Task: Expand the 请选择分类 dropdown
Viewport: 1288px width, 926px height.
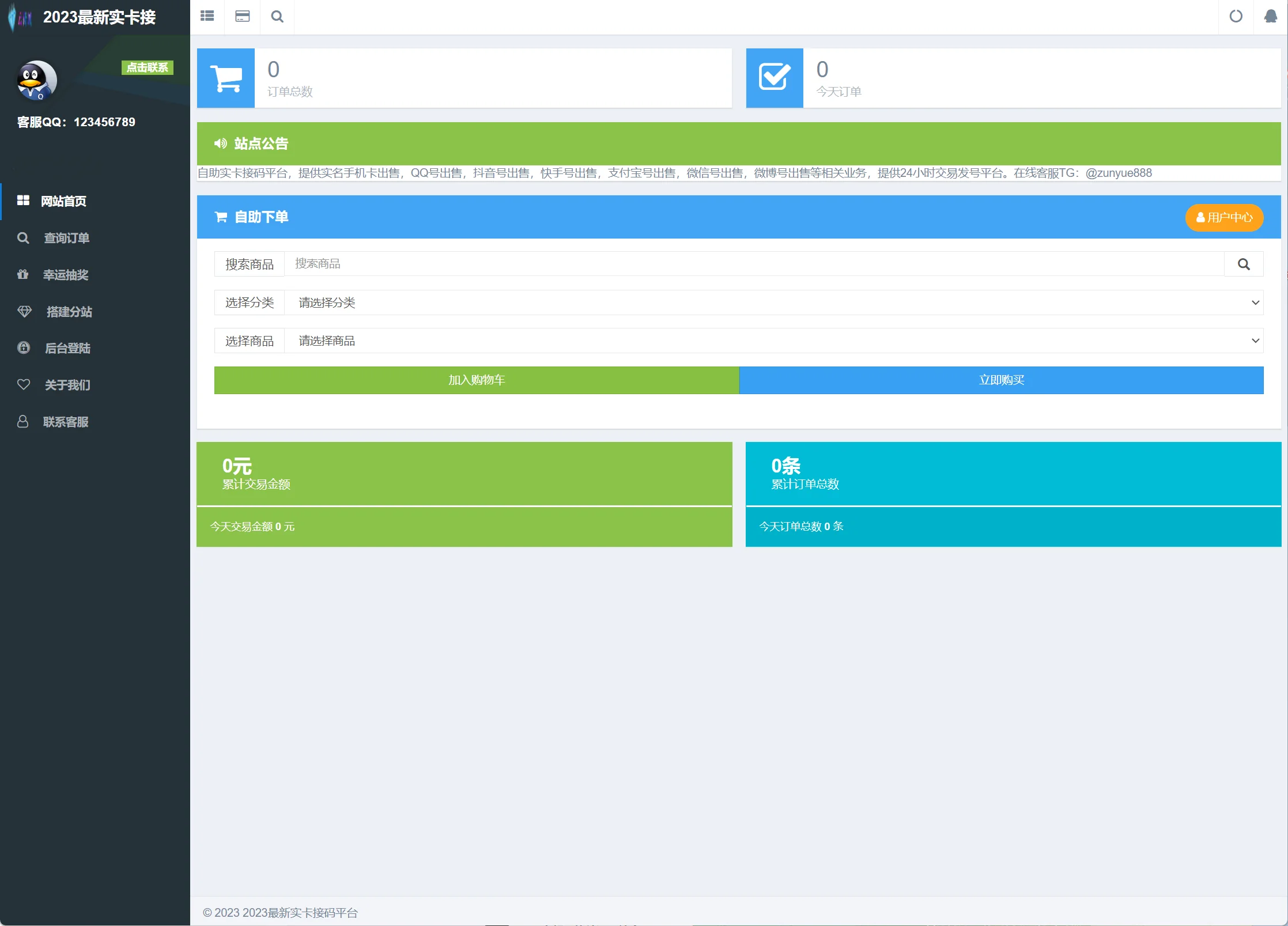Action: pyautogui.click(x=773, y=303)
